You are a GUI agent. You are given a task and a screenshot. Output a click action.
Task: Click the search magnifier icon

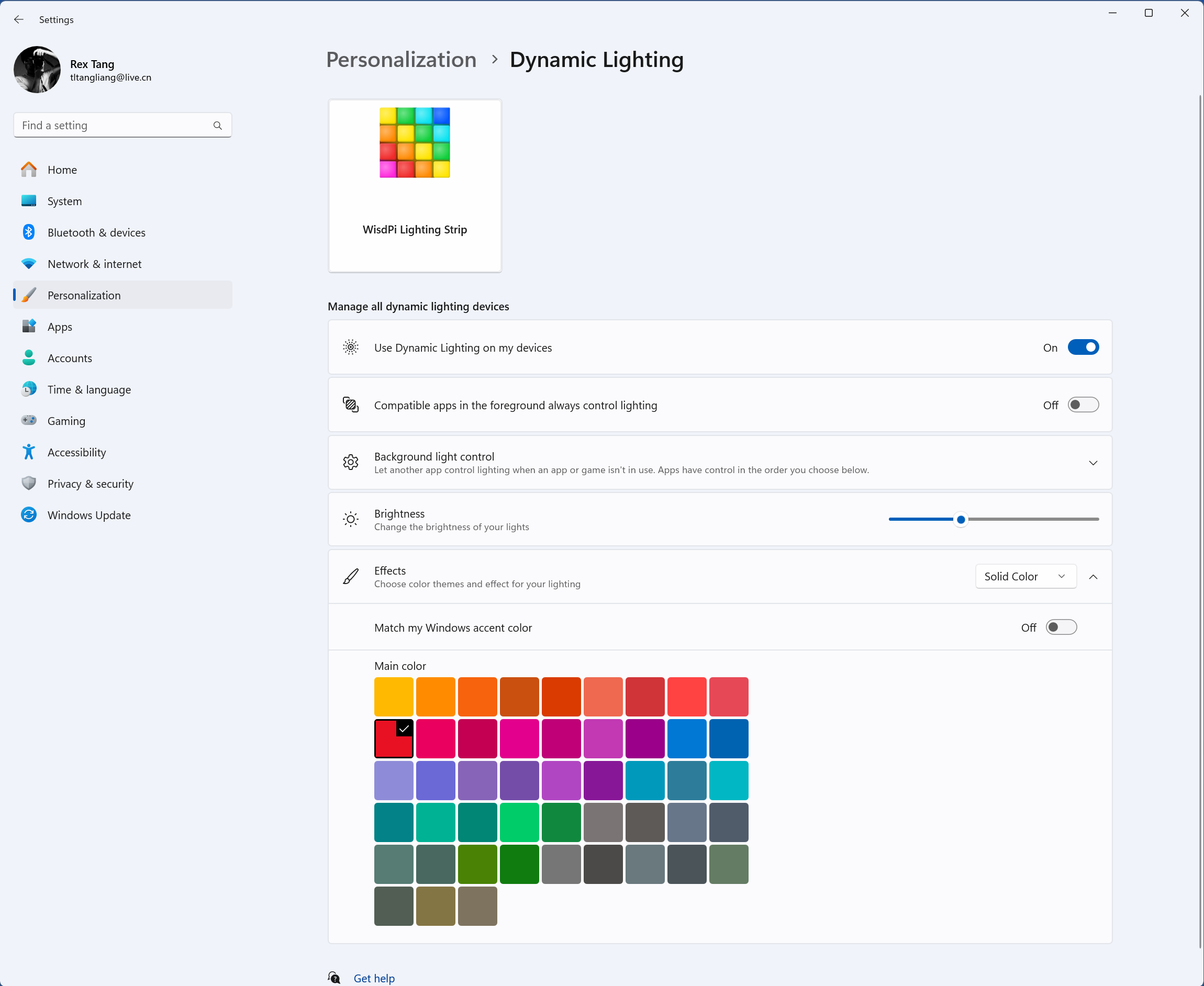(218, 126)
